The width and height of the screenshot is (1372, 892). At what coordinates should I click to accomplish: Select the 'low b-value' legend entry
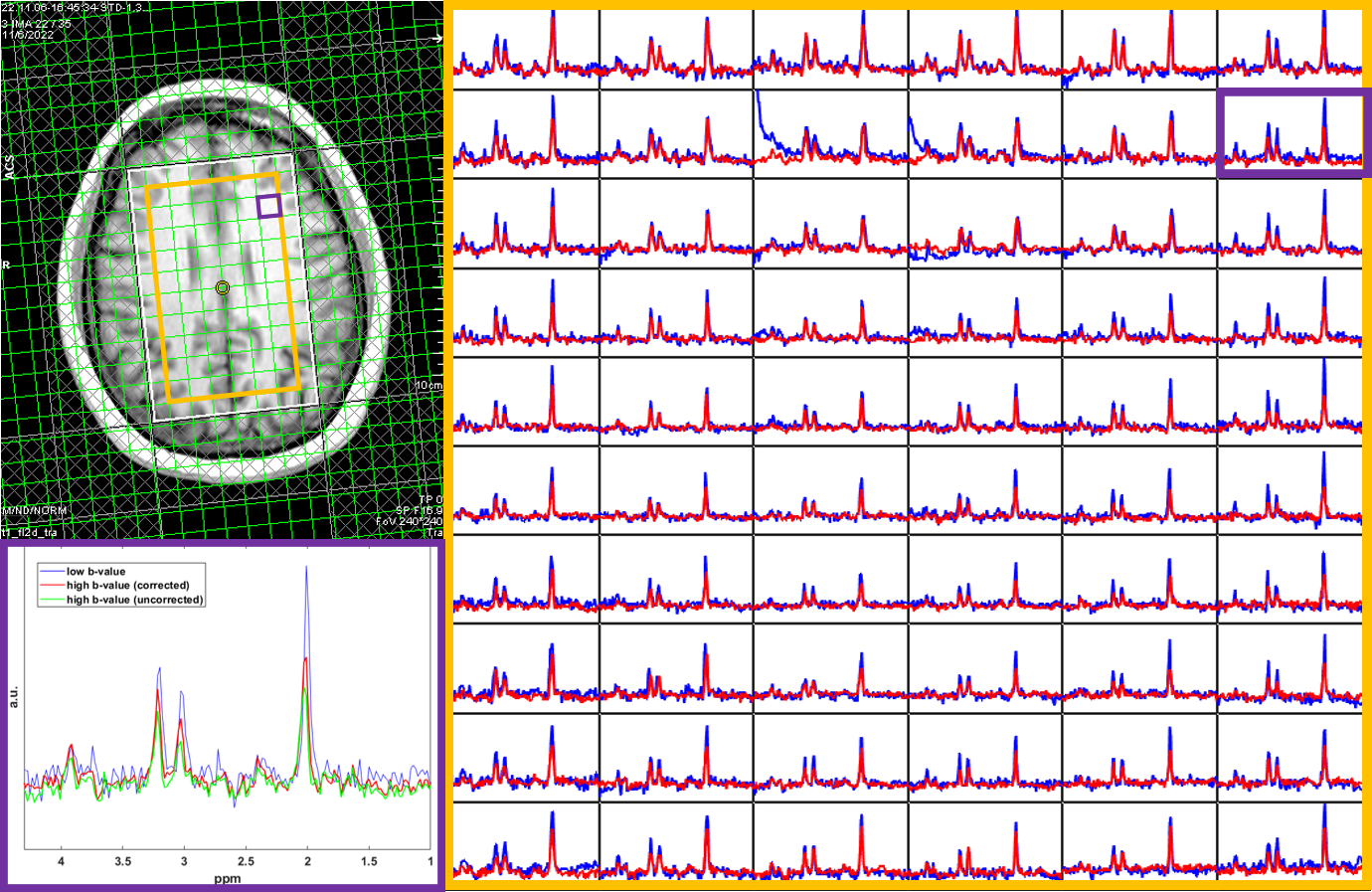[x=96, y=572]
